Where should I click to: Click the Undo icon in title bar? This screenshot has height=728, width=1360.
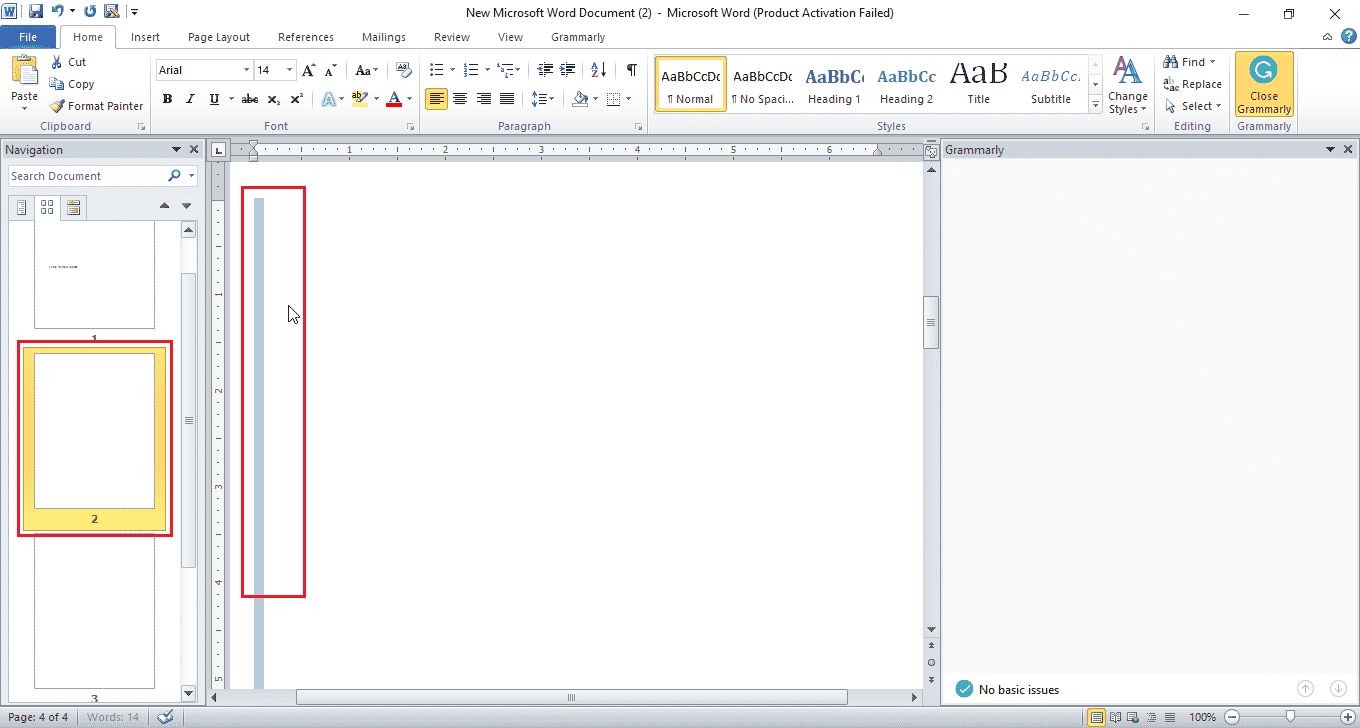pos(57,12)
